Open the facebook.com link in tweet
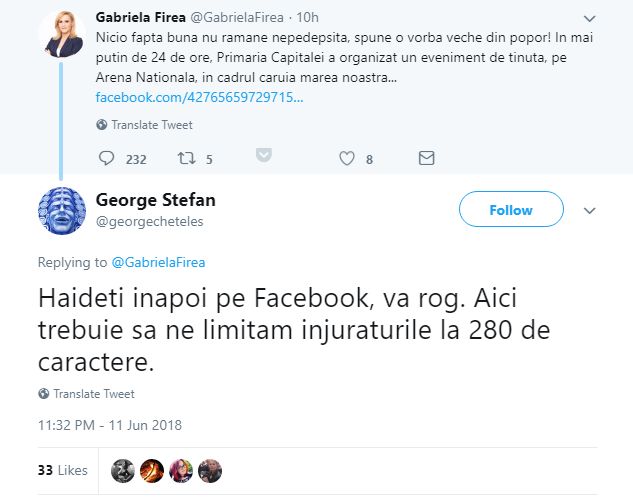The image size is (633, 499). click(x=198, y=97)
